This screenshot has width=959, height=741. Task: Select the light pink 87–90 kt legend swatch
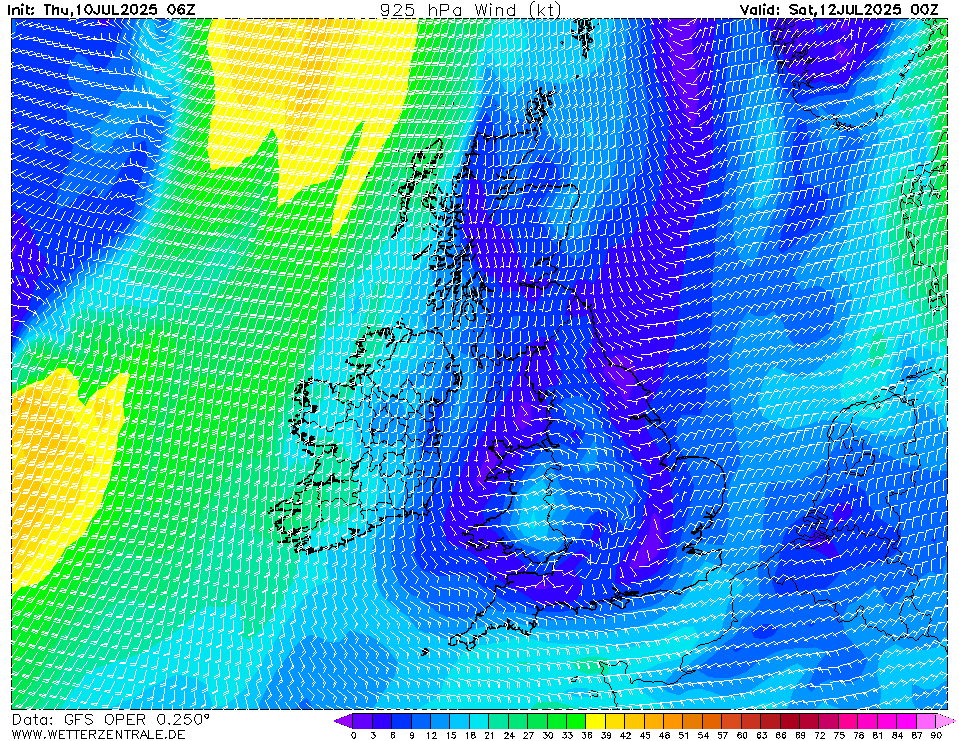926,721
